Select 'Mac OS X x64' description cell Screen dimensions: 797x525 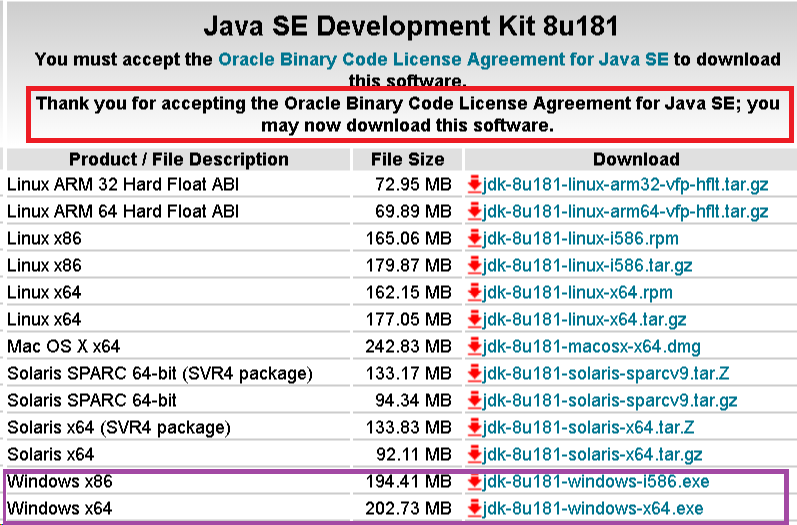pos(64,347)
